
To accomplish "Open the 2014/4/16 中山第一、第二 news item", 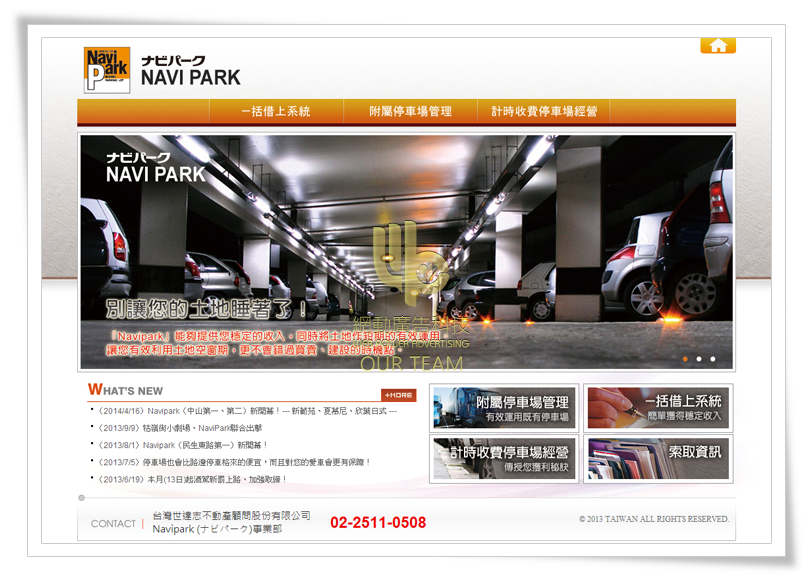I will pos(246,411).
